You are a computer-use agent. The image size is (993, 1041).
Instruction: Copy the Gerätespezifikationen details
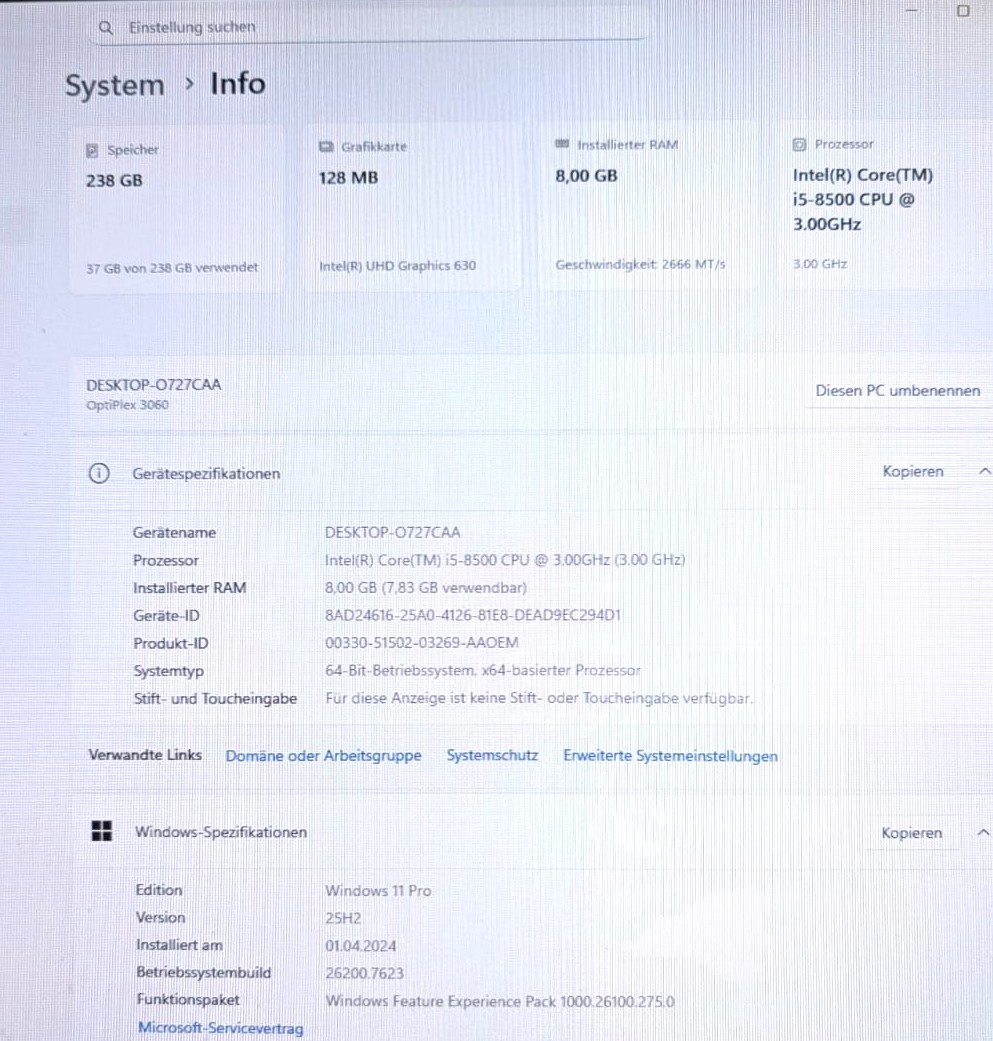[913, 471]
